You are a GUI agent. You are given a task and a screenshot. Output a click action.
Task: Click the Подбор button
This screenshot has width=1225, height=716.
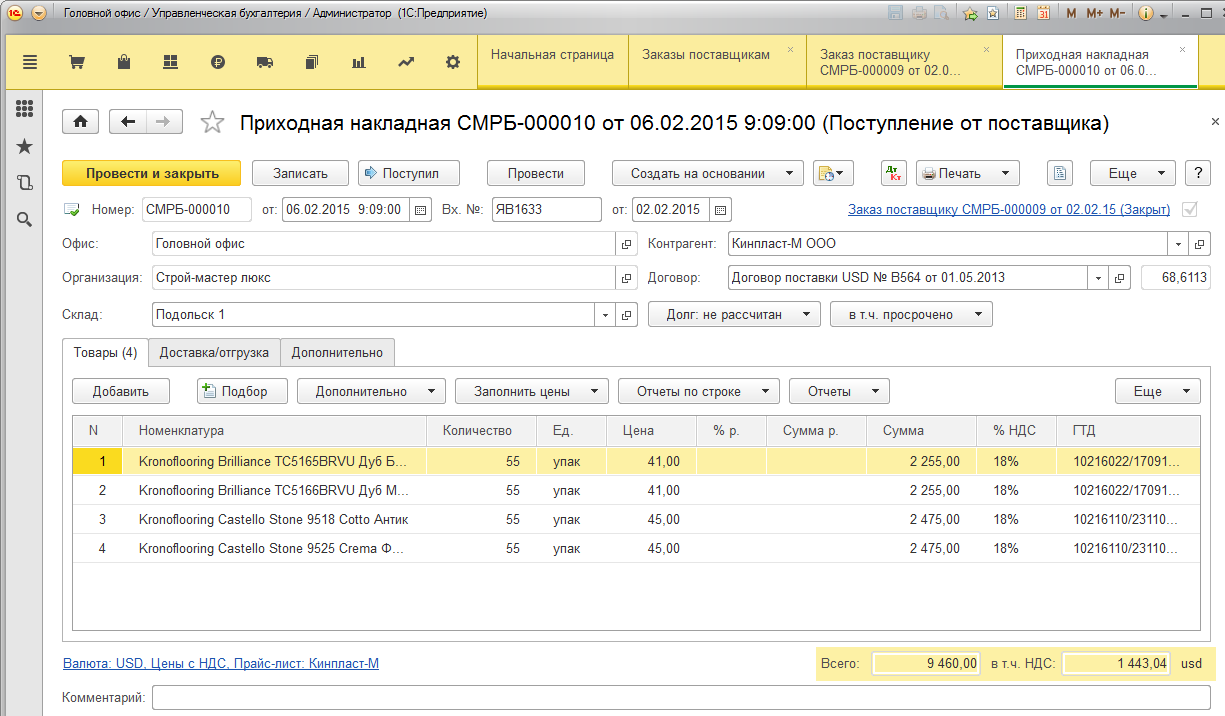coord(242,391)
